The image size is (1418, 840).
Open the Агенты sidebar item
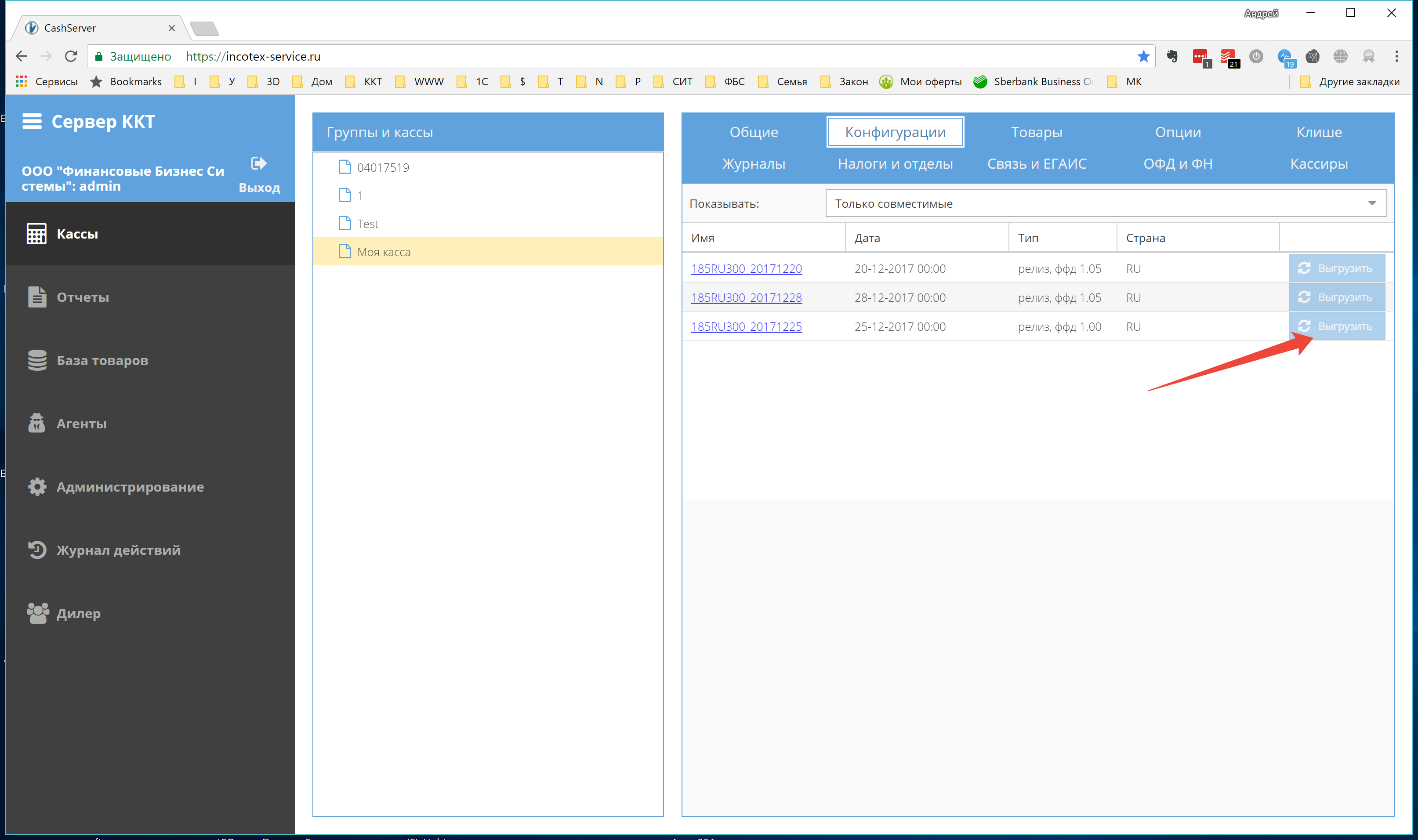pyautogui.click(x=81, y=424)
